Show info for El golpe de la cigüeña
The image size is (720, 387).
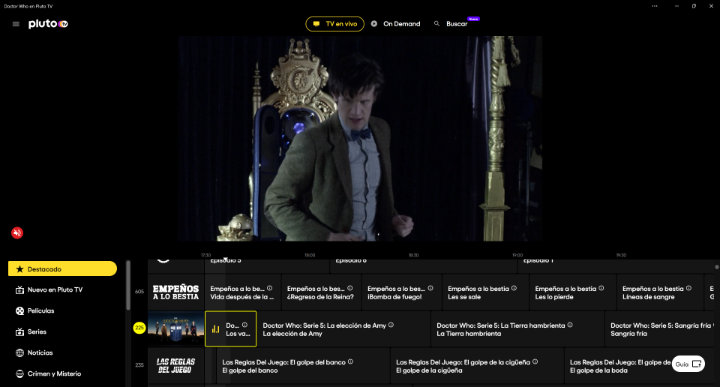tap(535, 362)
